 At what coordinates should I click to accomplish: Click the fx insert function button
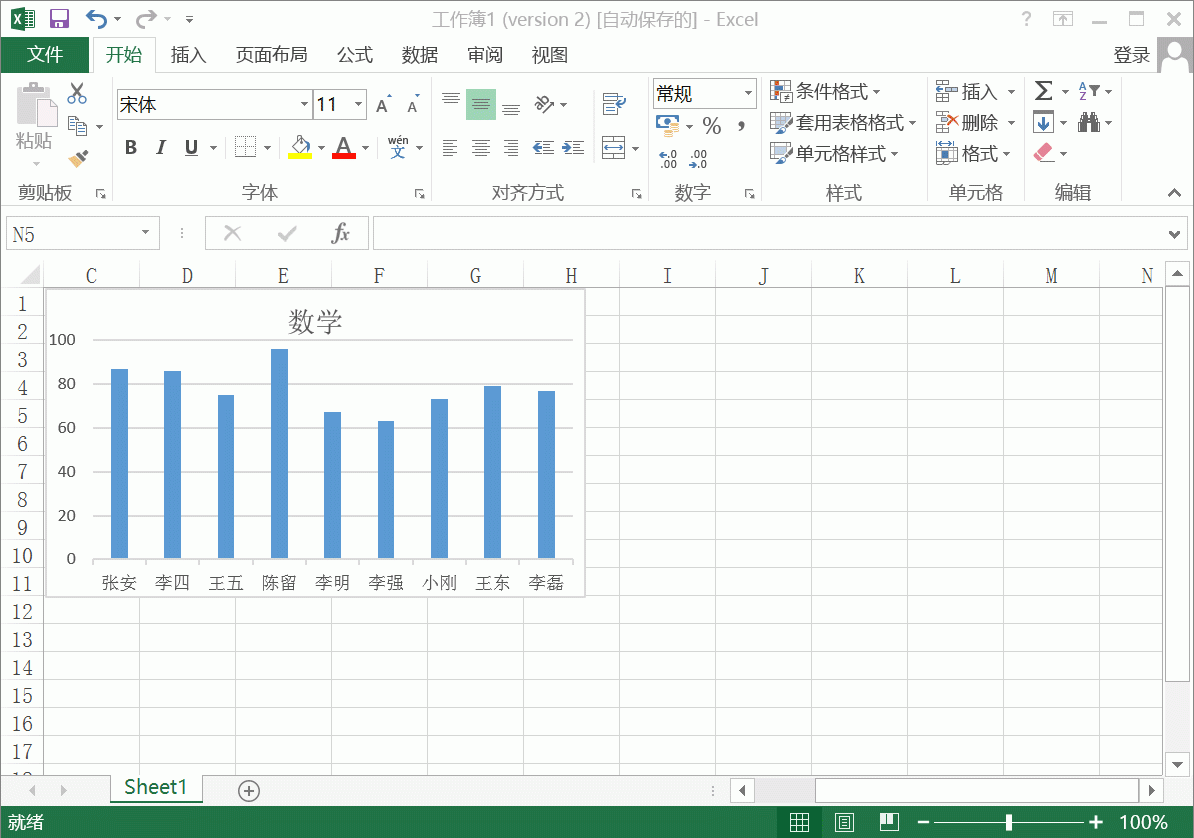coord(341,232)
